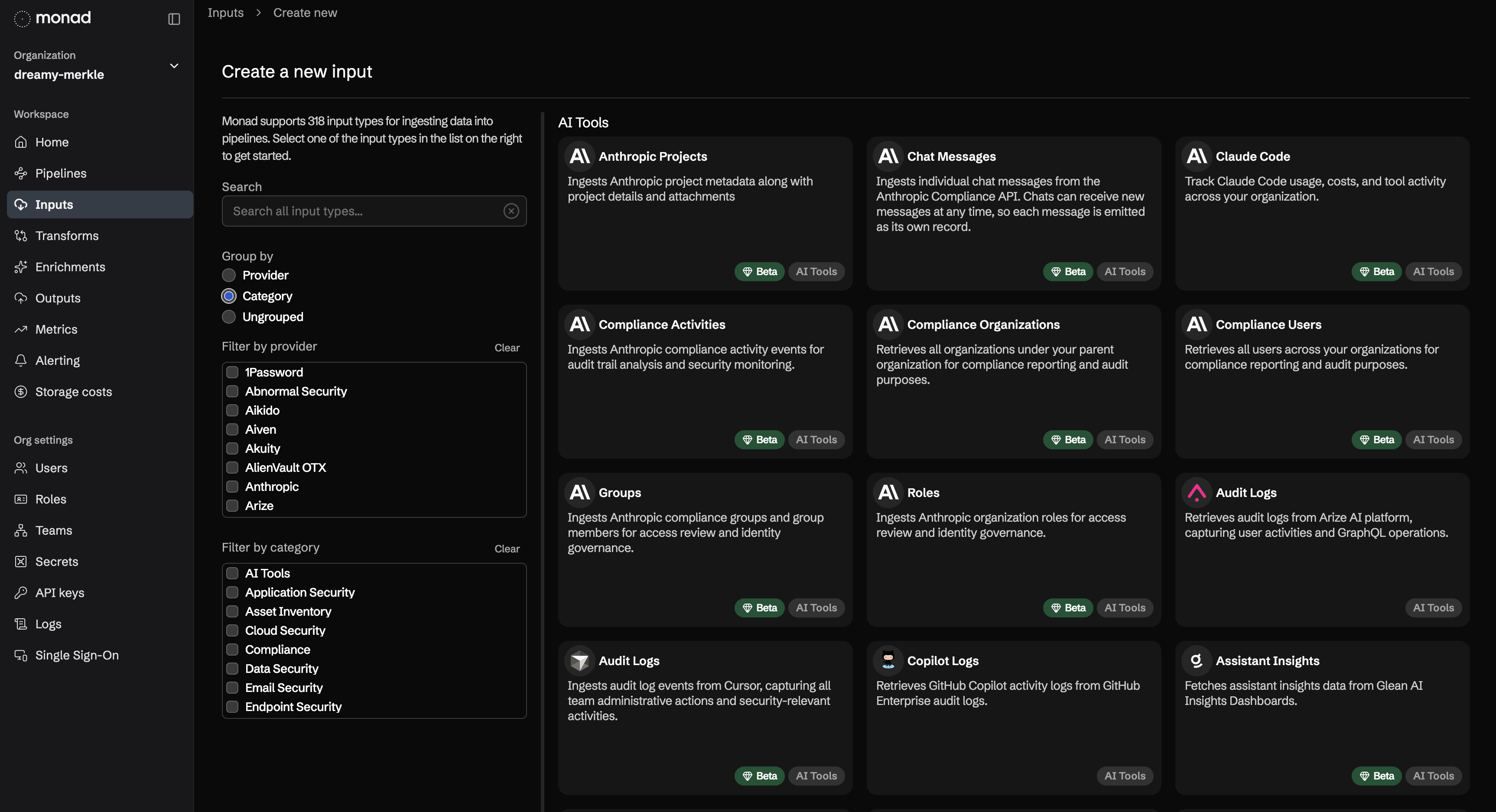This screenshot has width=1496, height=812.
Task: Collapse the sidebar panel toggle icon
Action: coord(174,19)
